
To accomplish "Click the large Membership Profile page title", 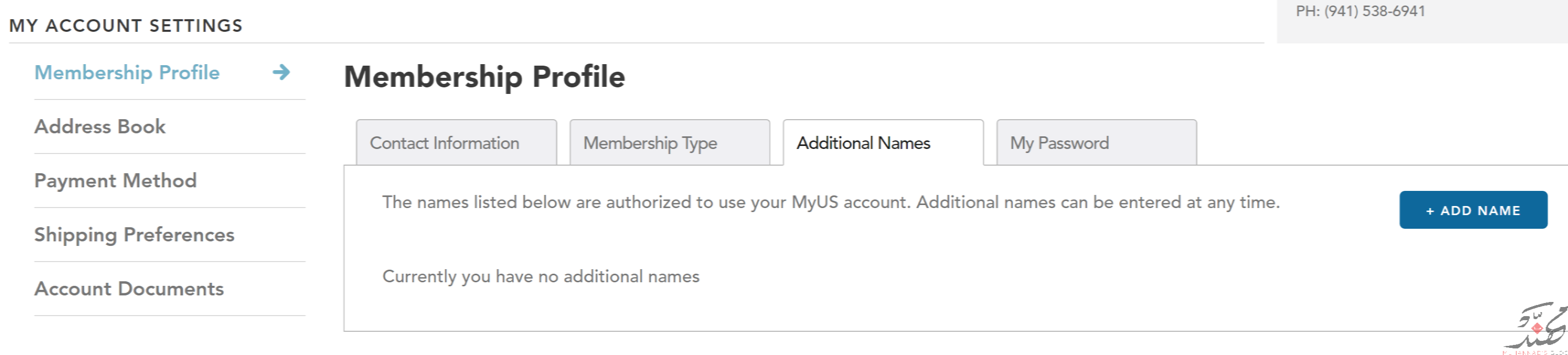I will [484, 77].
